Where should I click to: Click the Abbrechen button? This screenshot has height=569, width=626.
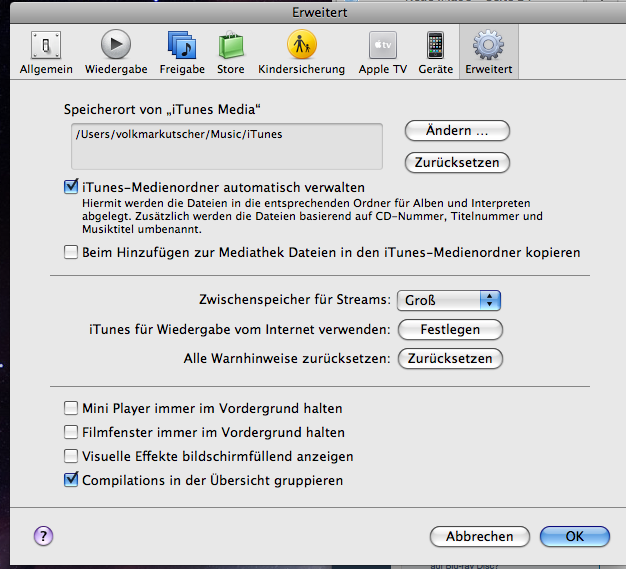479,536
